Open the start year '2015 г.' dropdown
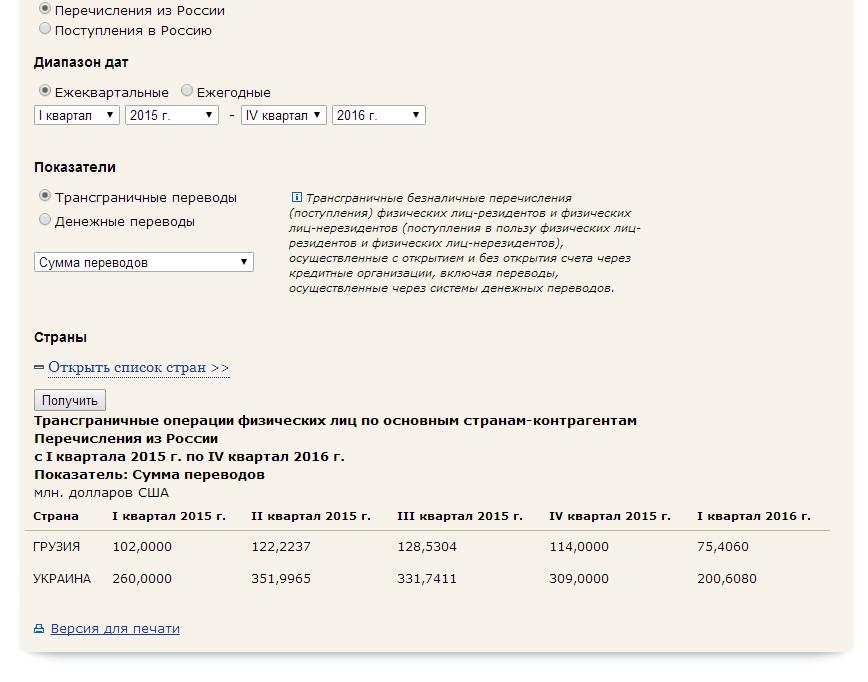868x682 pixels. 172,115
